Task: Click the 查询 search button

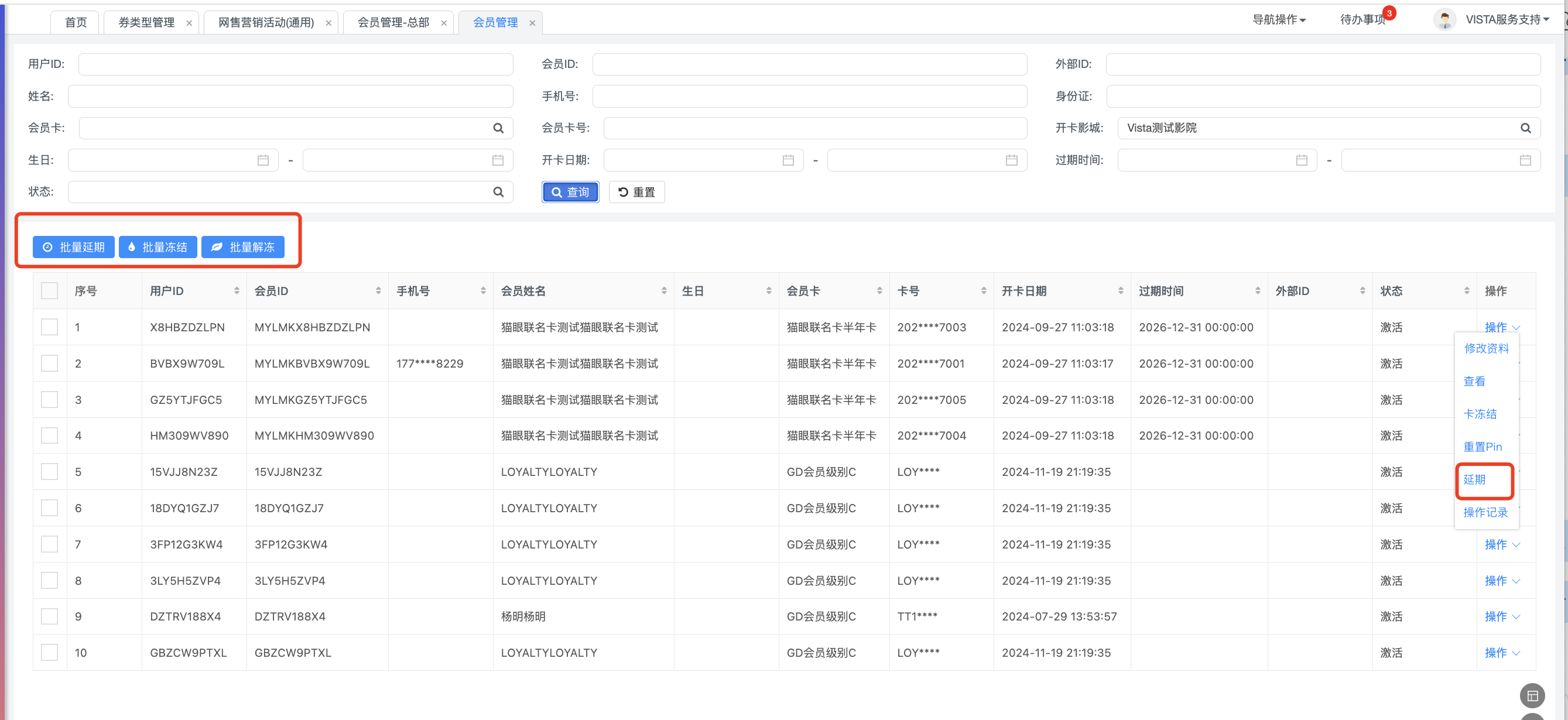Action: (x=570, y=193)
